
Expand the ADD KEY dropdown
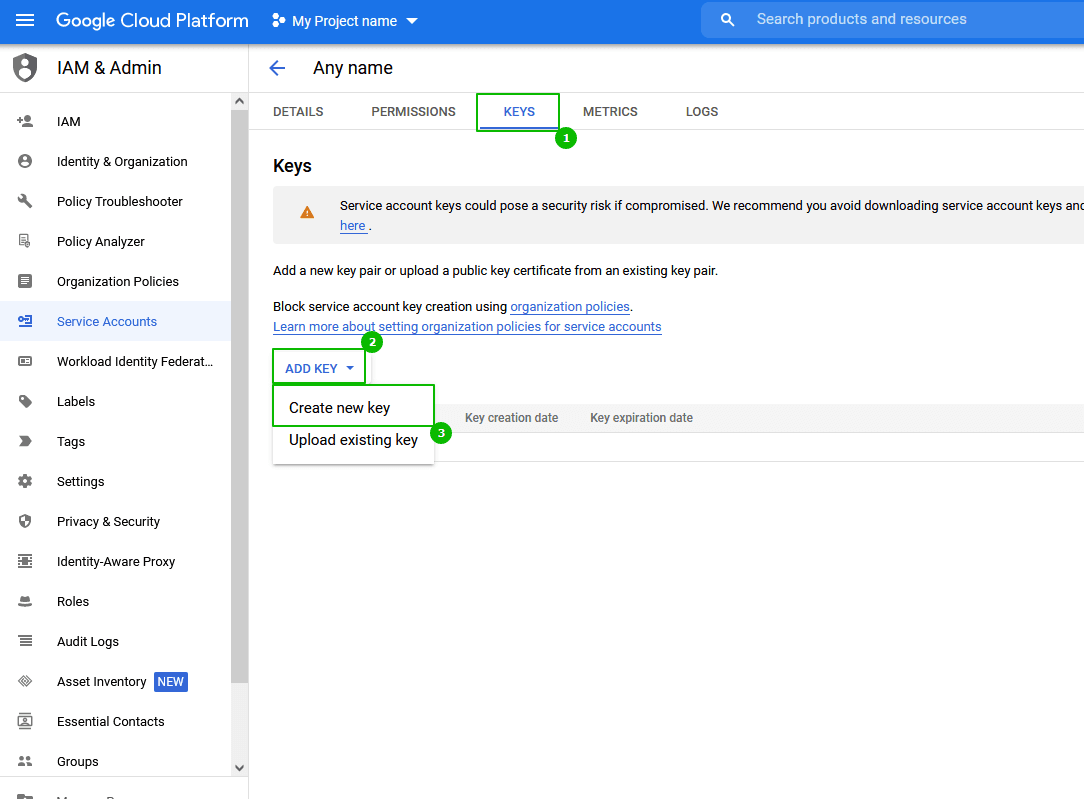[x=318, y=368]
